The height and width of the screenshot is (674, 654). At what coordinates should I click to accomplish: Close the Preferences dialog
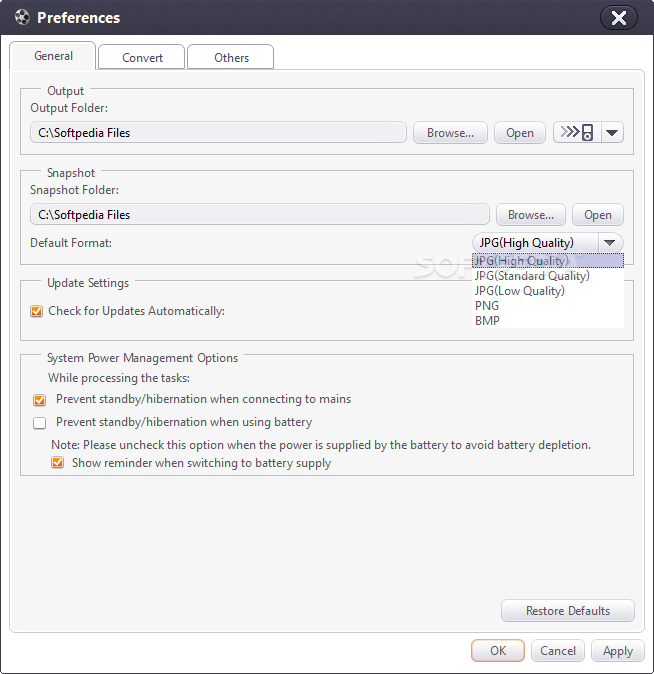[x=618, y=18]
